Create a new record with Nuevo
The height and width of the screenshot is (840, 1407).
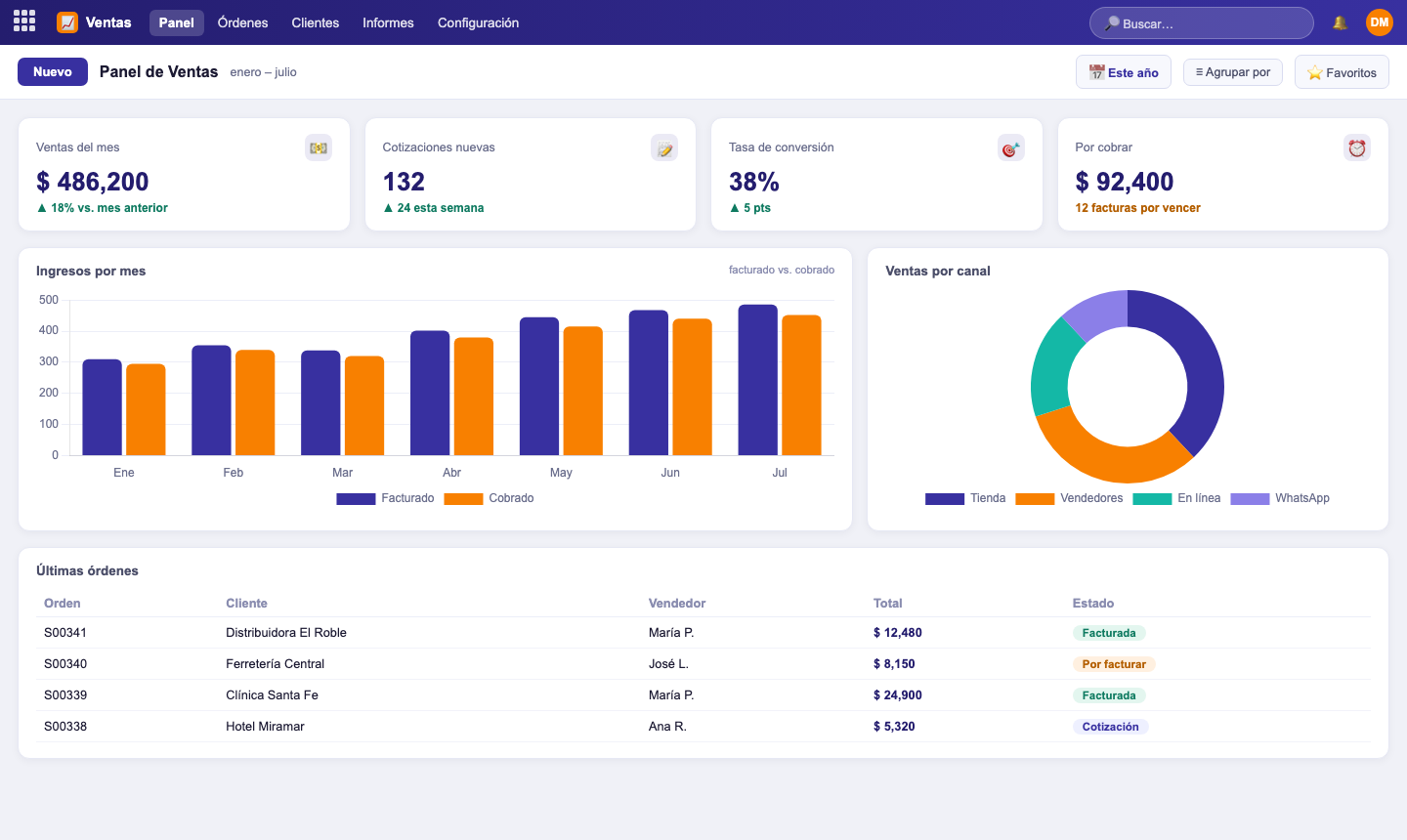53,71
